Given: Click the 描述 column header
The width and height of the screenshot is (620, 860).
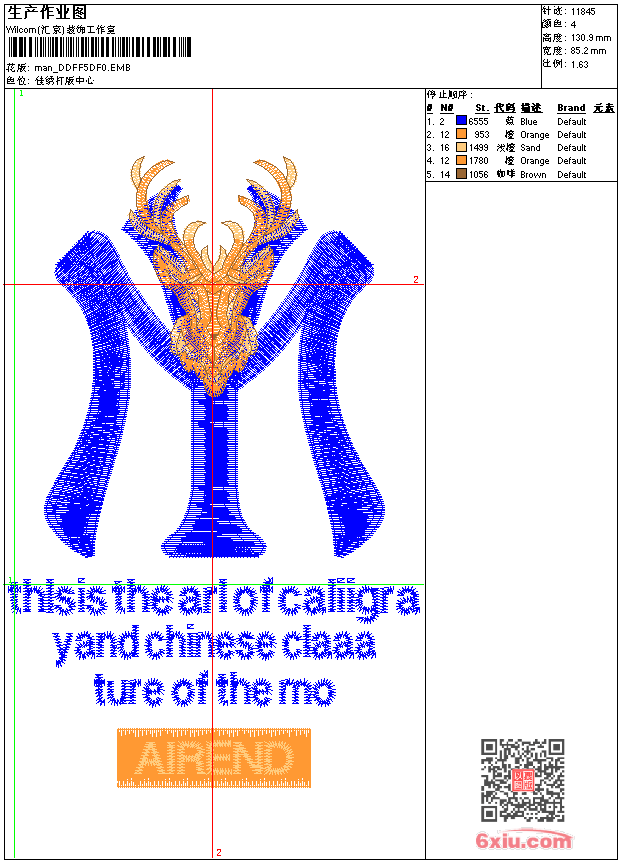Looking at the screenshot, I should (531, 108).
